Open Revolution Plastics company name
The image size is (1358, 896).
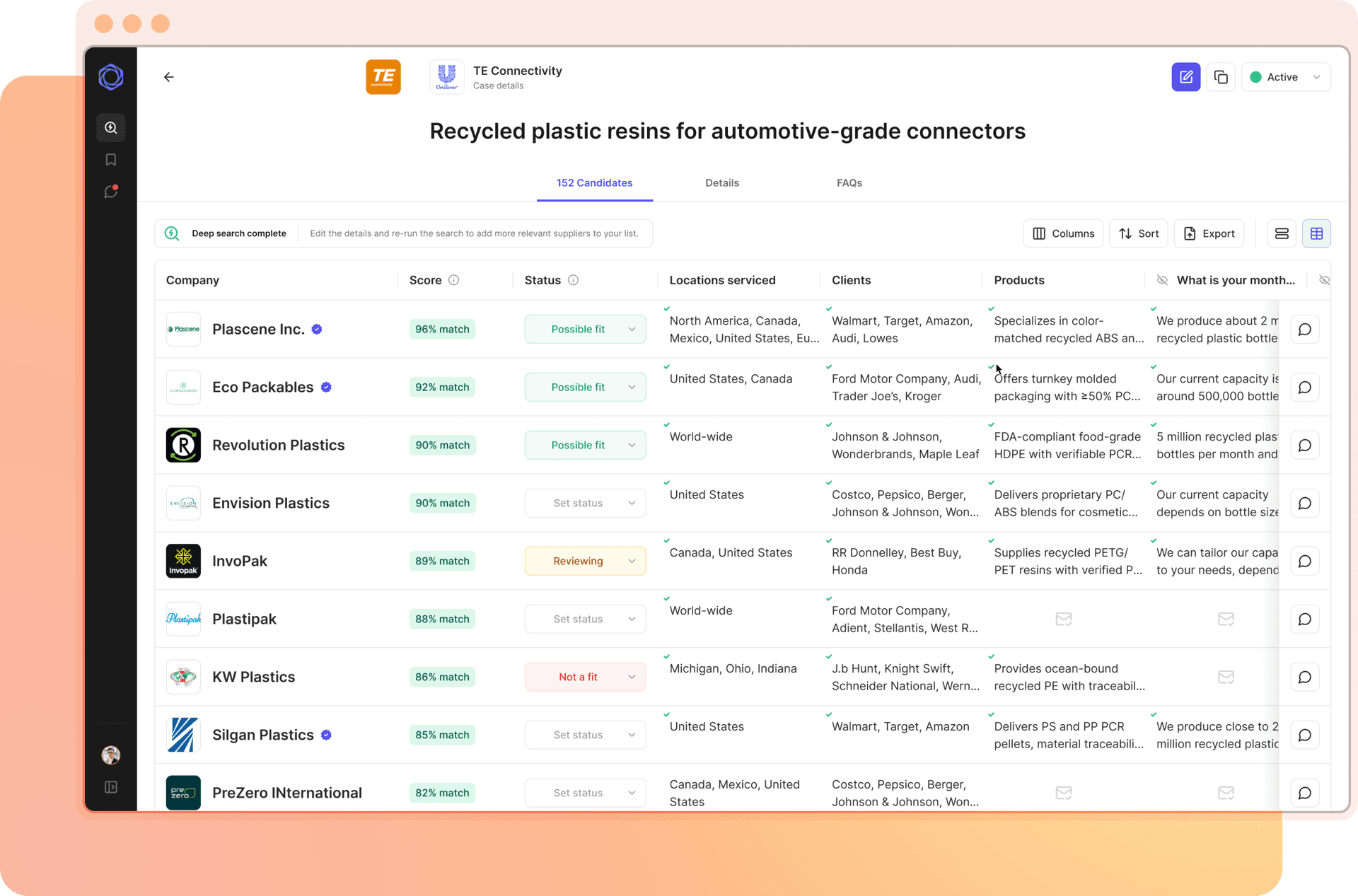click(279, 445)
